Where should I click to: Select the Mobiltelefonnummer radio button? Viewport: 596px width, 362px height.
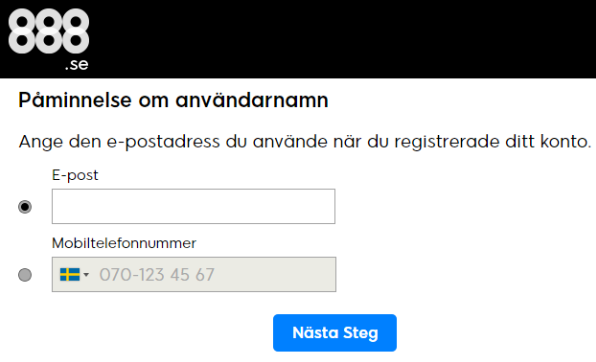pyautogui.click(x=25, y=275)
